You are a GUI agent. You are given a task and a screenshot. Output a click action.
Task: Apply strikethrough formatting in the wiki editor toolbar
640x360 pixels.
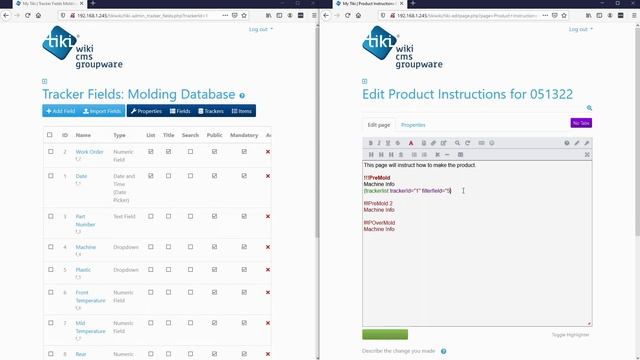(398, 143)
